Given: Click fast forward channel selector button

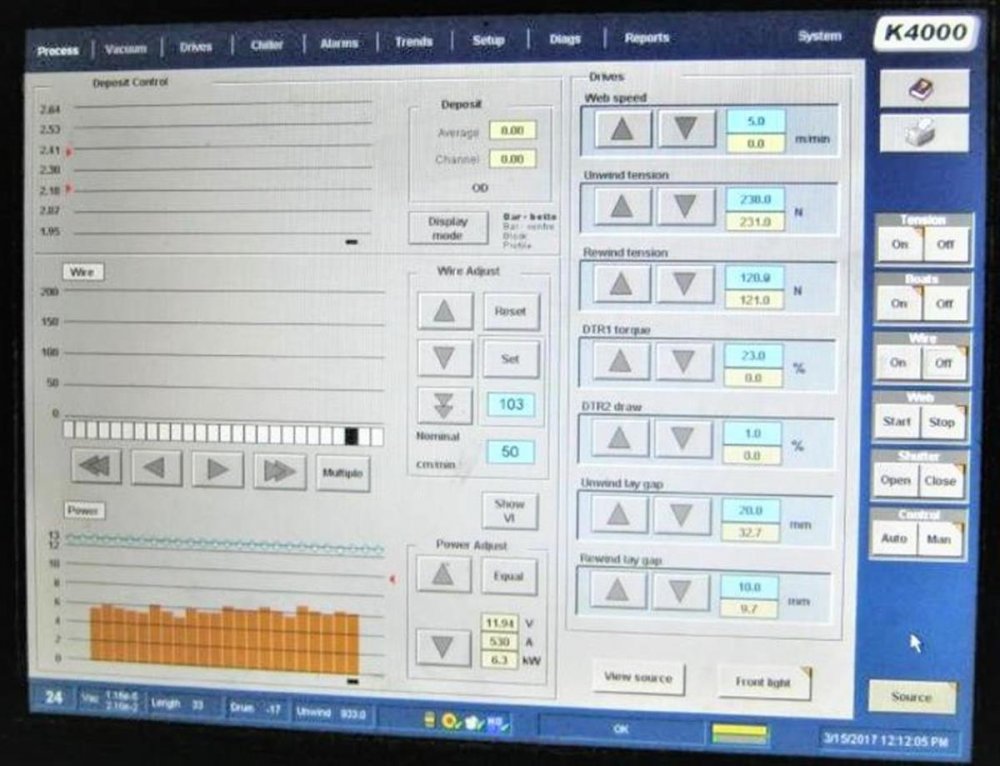Looking at the screenshot, I should click(x=279, y=470).
